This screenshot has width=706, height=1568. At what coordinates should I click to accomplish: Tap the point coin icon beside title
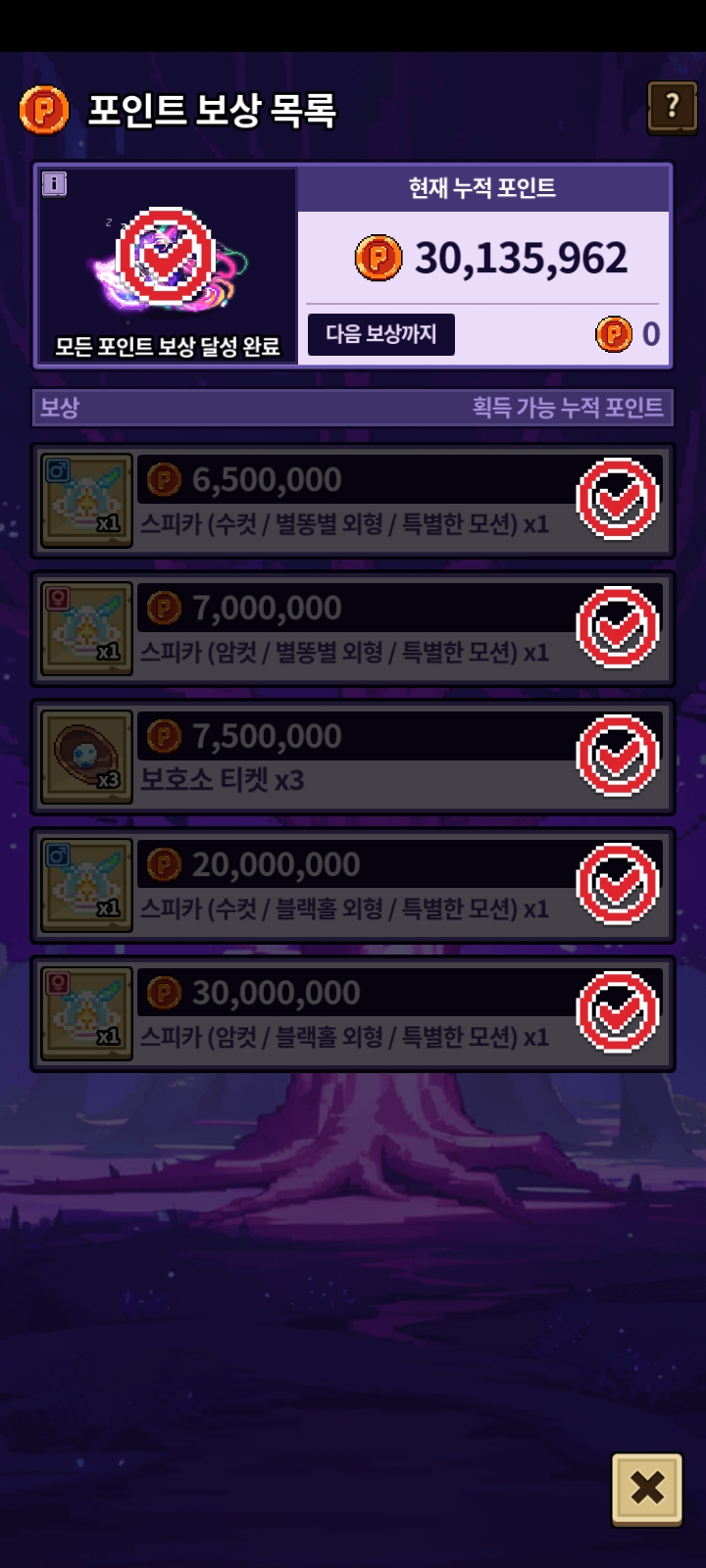coord(44,110)
